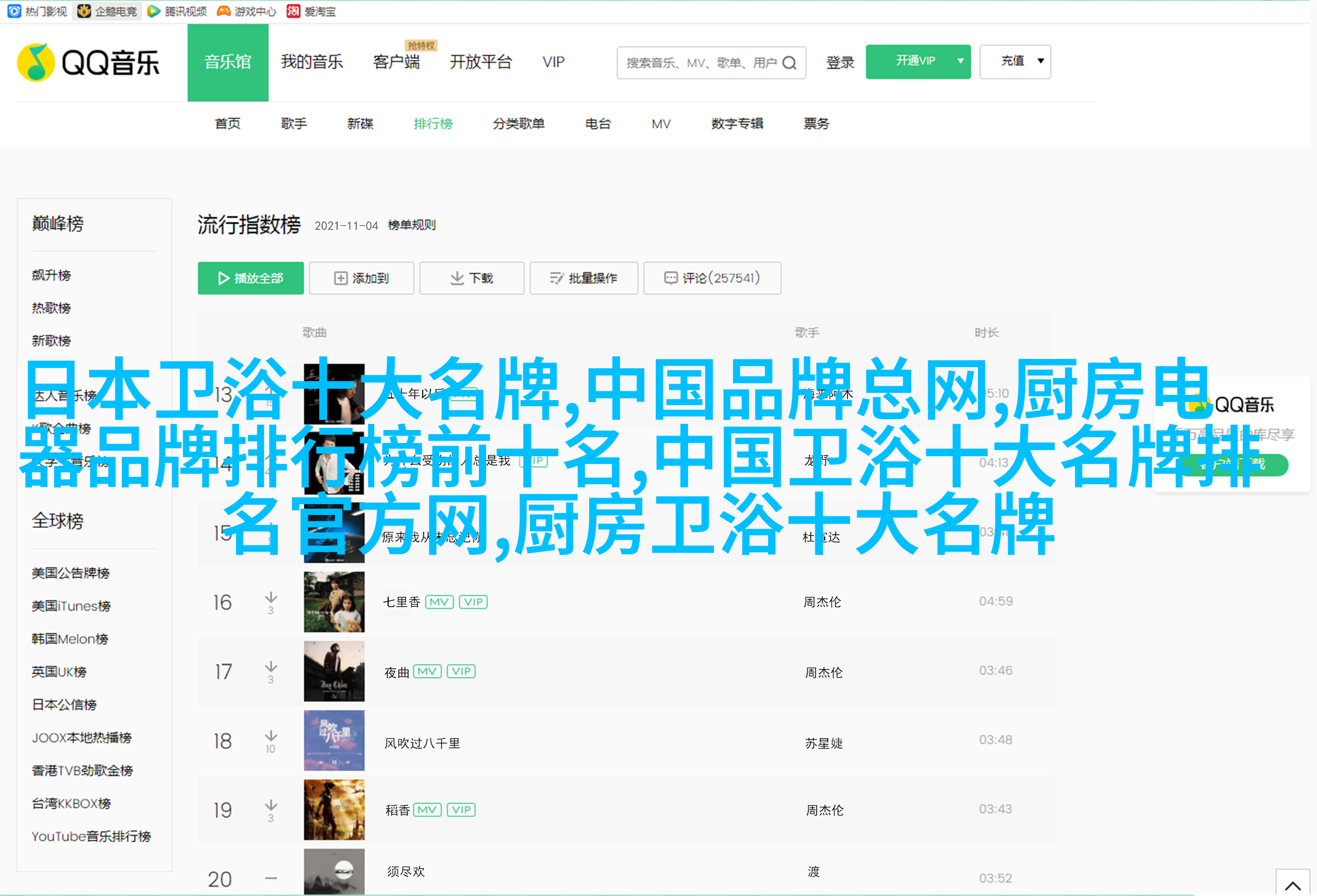Open 榜单规则 link
Viewport: 1317px width, 896px height.
tap(412, 225)
